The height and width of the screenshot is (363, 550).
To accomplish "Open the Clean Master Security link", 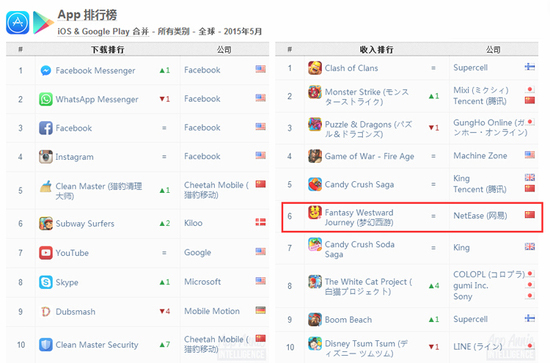I will [x=97, y=345].
